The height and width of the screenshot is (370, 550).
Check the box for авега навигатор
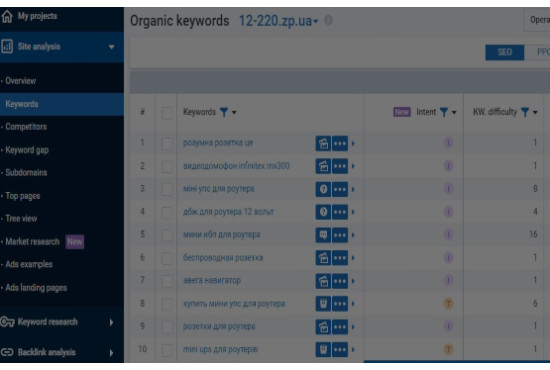pos(167,281)
